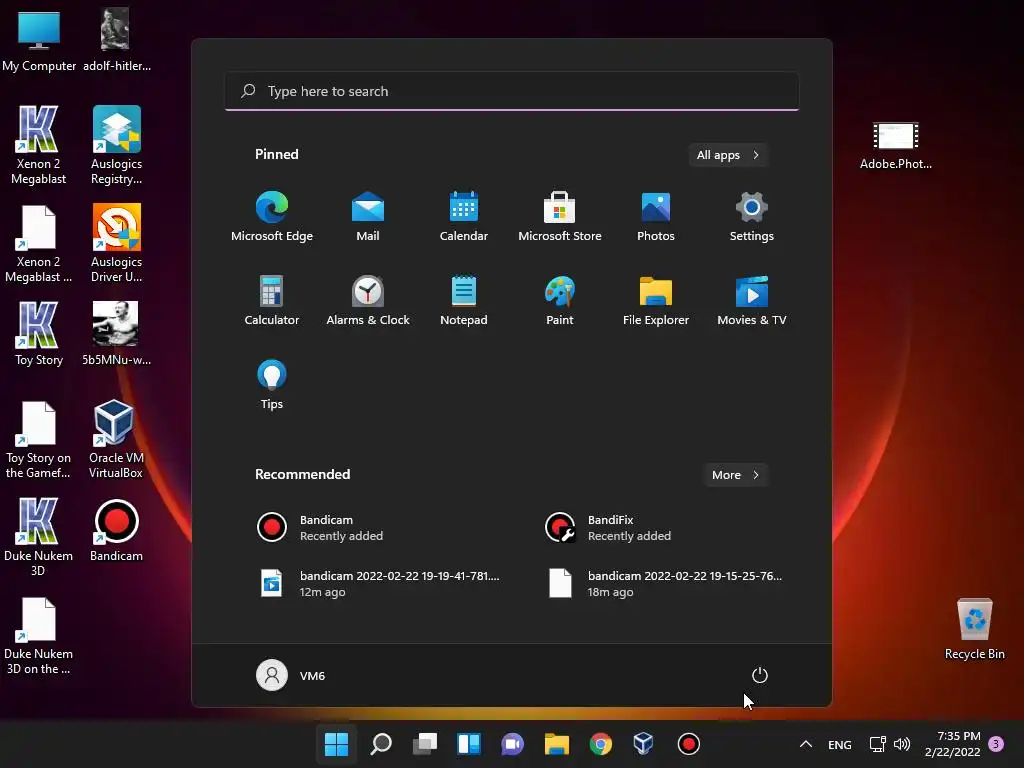Screen dimensions: 1024x768
Task: Open Settings from pinned apps
Action: [x=752, y=216]
